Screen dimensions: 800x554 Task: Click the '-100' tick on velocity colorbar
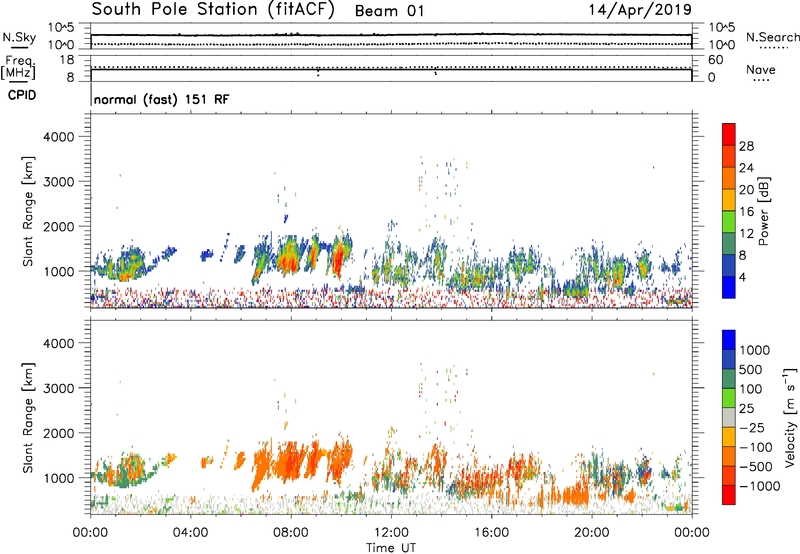click(x=755, y=447)
